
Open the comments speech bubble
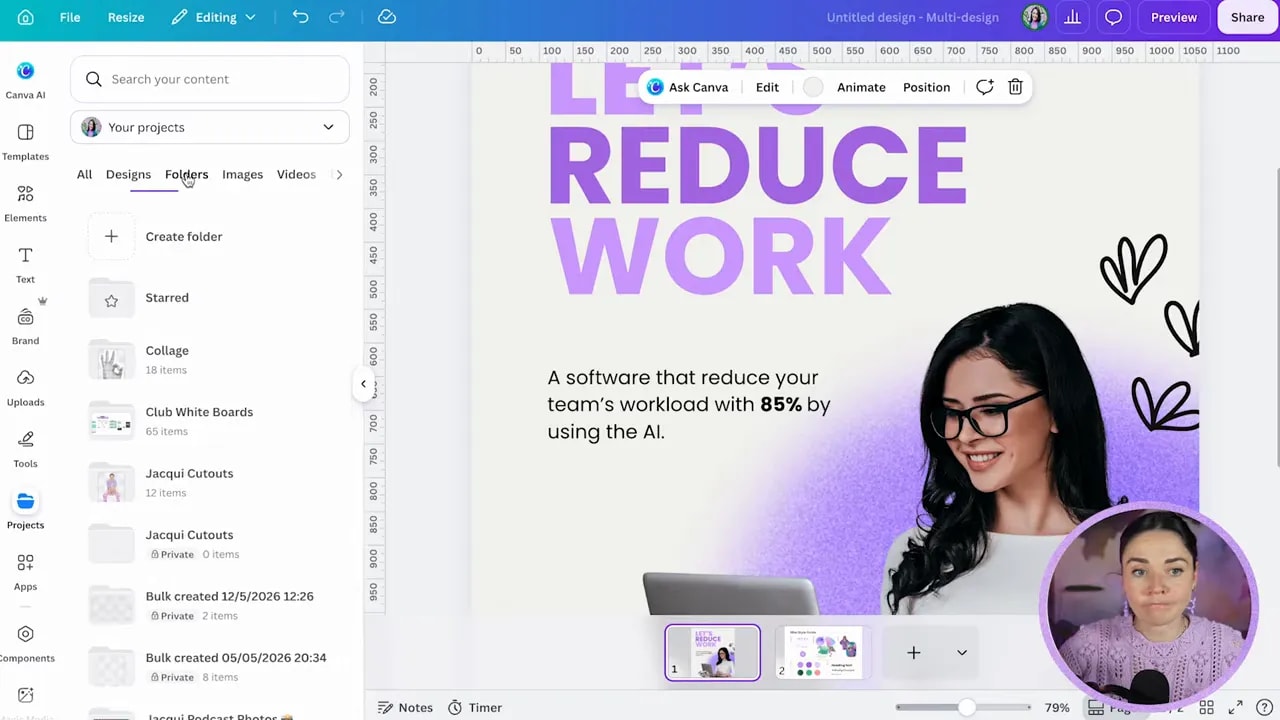1113,17
